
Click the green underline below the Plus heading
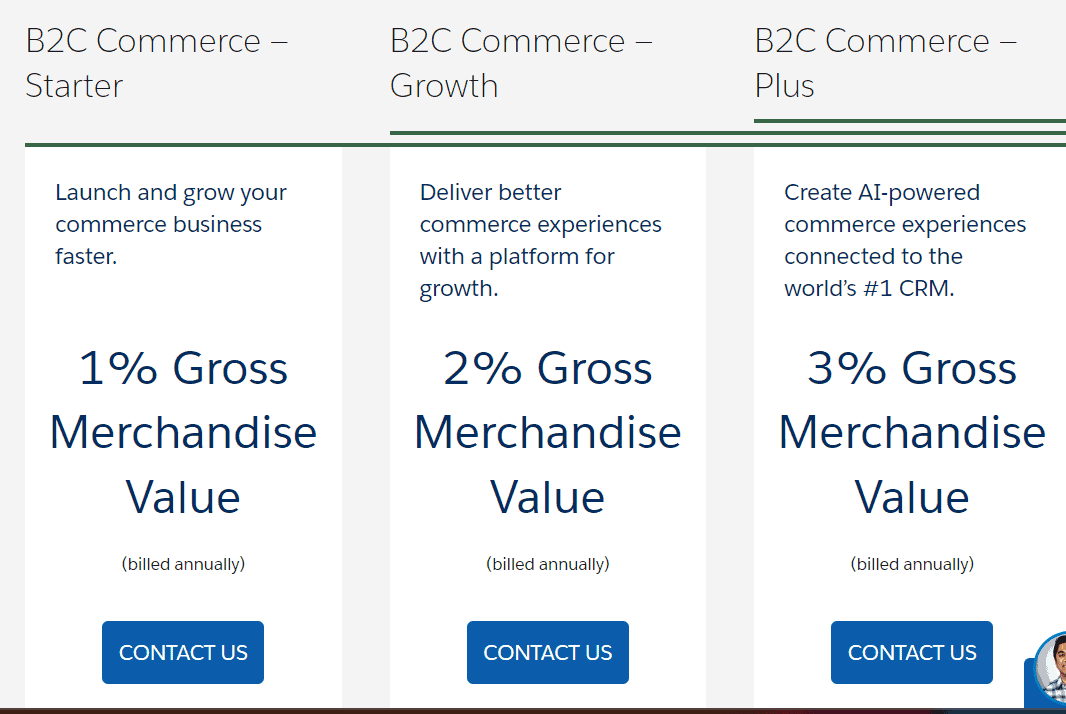click(910, 121)
